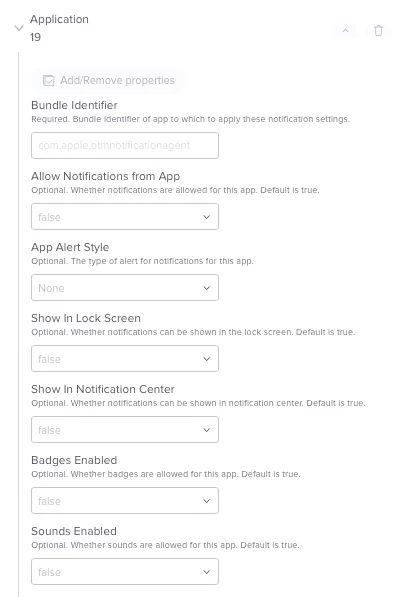Click the Bundle Identifier input field

pos(125,145)
